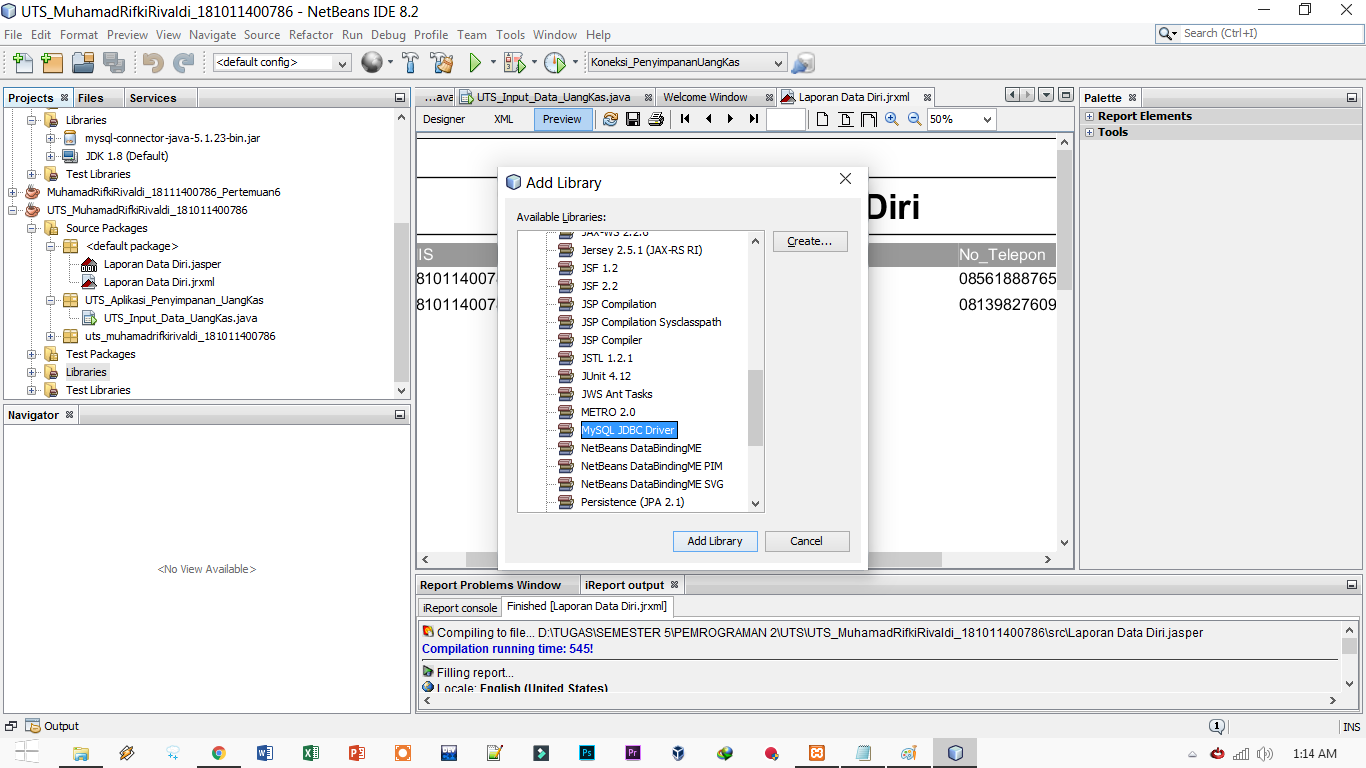Viewport: 1366px width, 768px height.
Task: Open the Run Project dropdown arrow
Action: 493,62
